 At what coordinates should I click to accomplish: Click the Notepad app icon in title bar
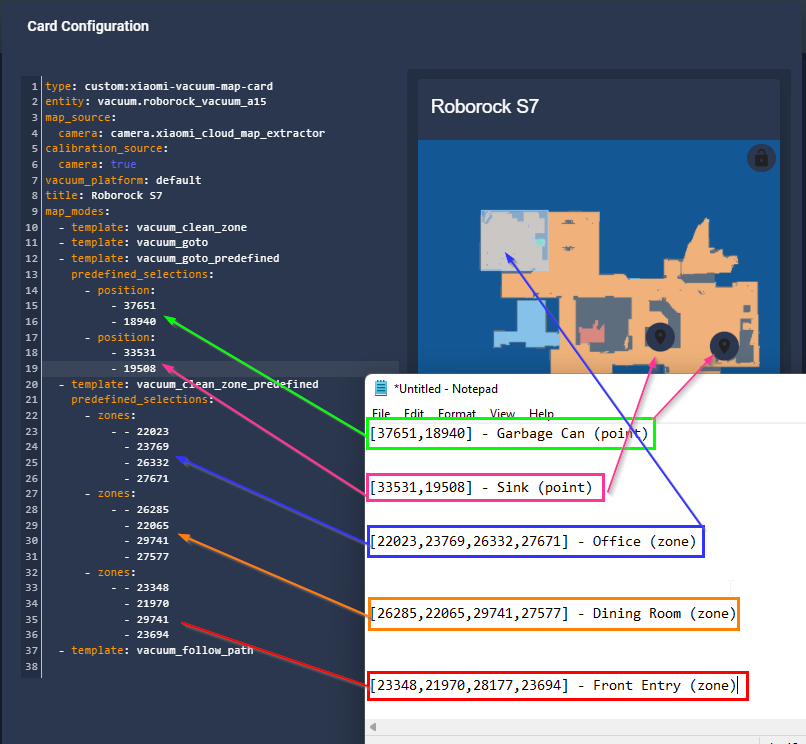click(x=381, y=388)
